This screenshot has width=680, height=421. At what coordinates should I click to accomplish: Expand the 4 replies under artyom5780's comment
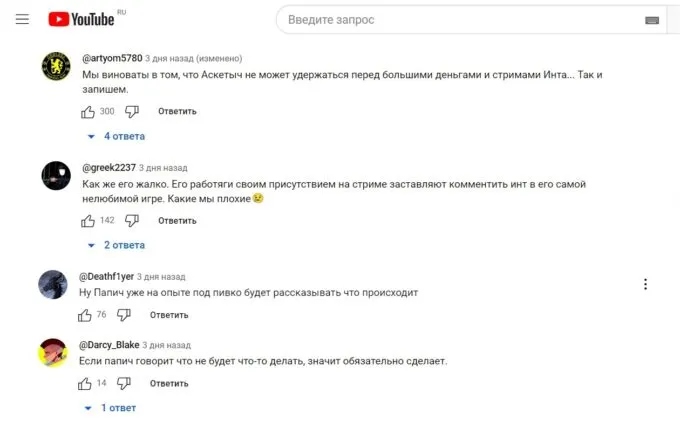pos(117,136)
